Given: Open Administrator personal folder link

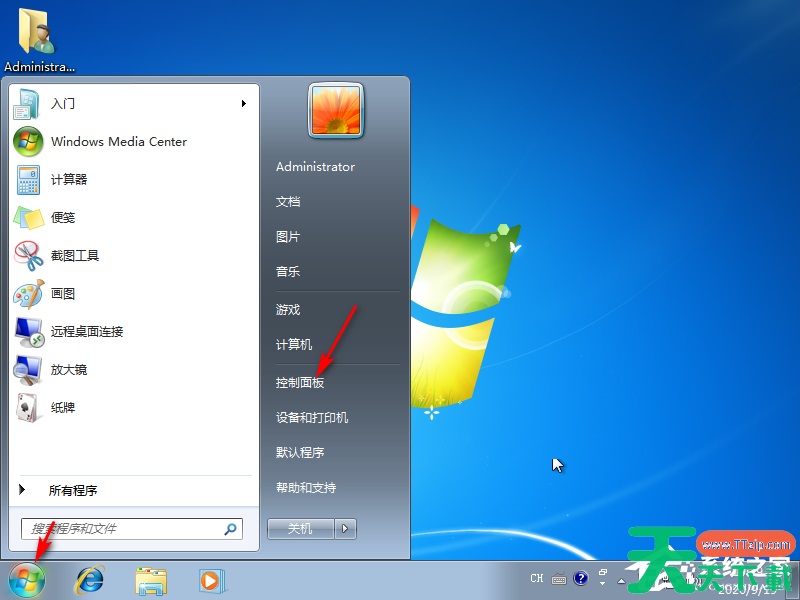Looking at the screenshot, I should (315, 167).
